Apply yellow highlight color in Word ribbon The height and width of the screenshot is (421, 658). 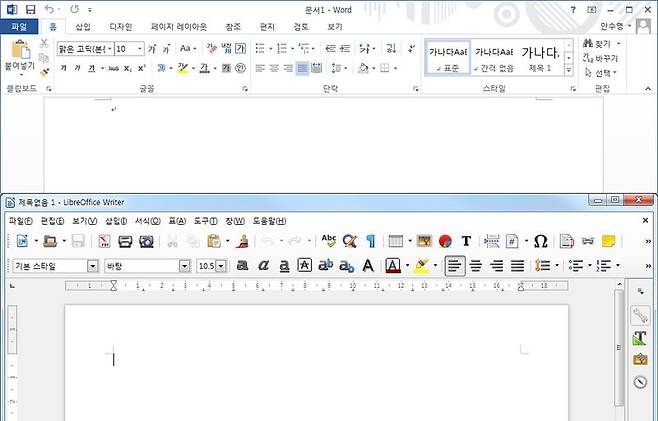pos(183,68)
